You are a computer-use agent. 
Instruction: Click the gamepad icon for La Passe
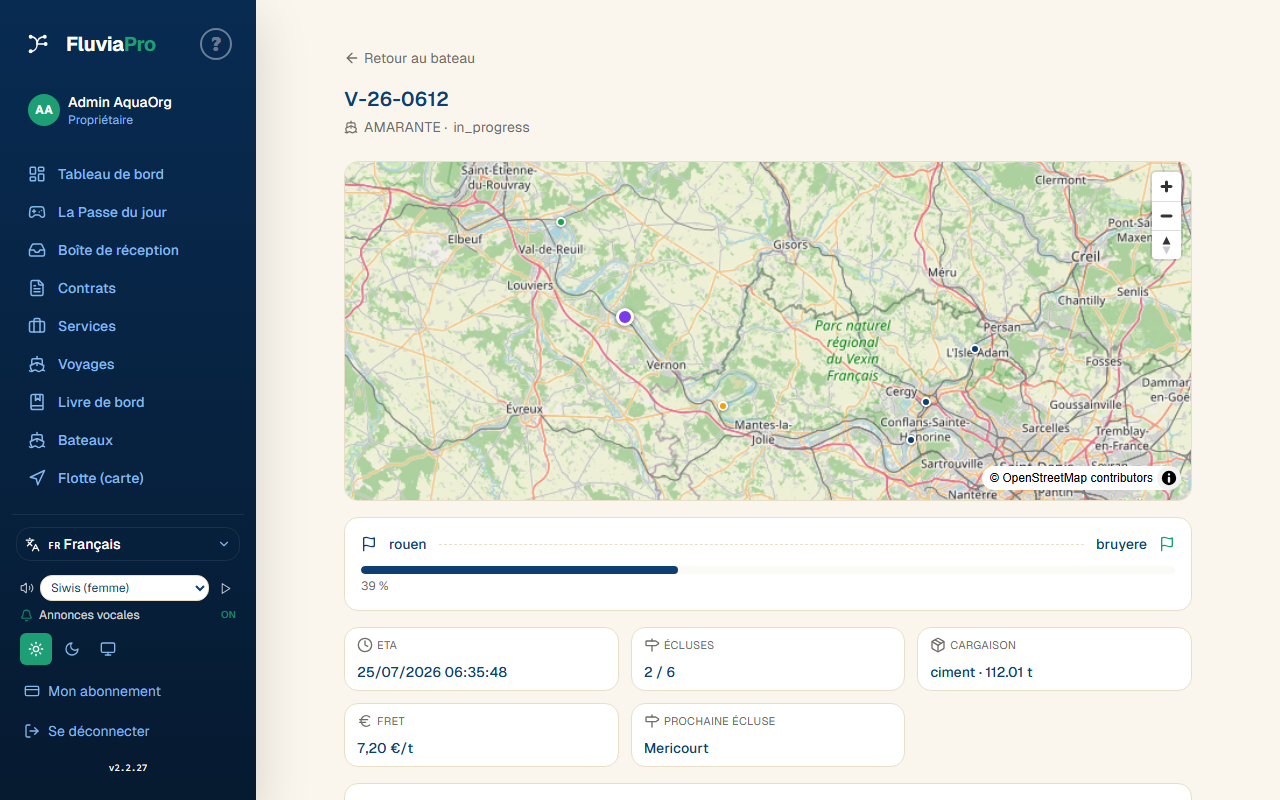pos(37,212)
